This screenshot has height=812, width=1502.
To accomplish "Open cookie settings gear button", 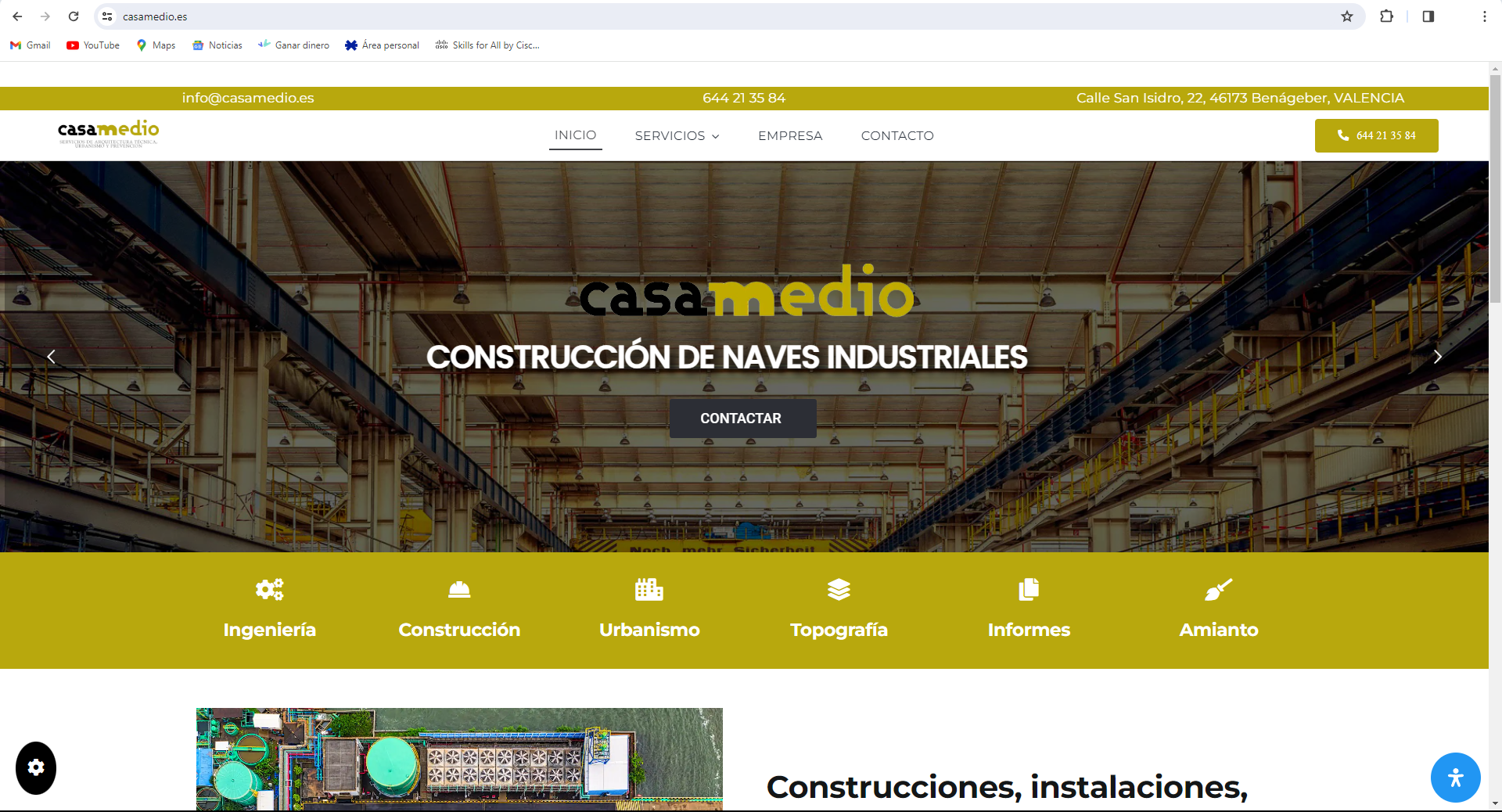I will [x=36, y=768].
